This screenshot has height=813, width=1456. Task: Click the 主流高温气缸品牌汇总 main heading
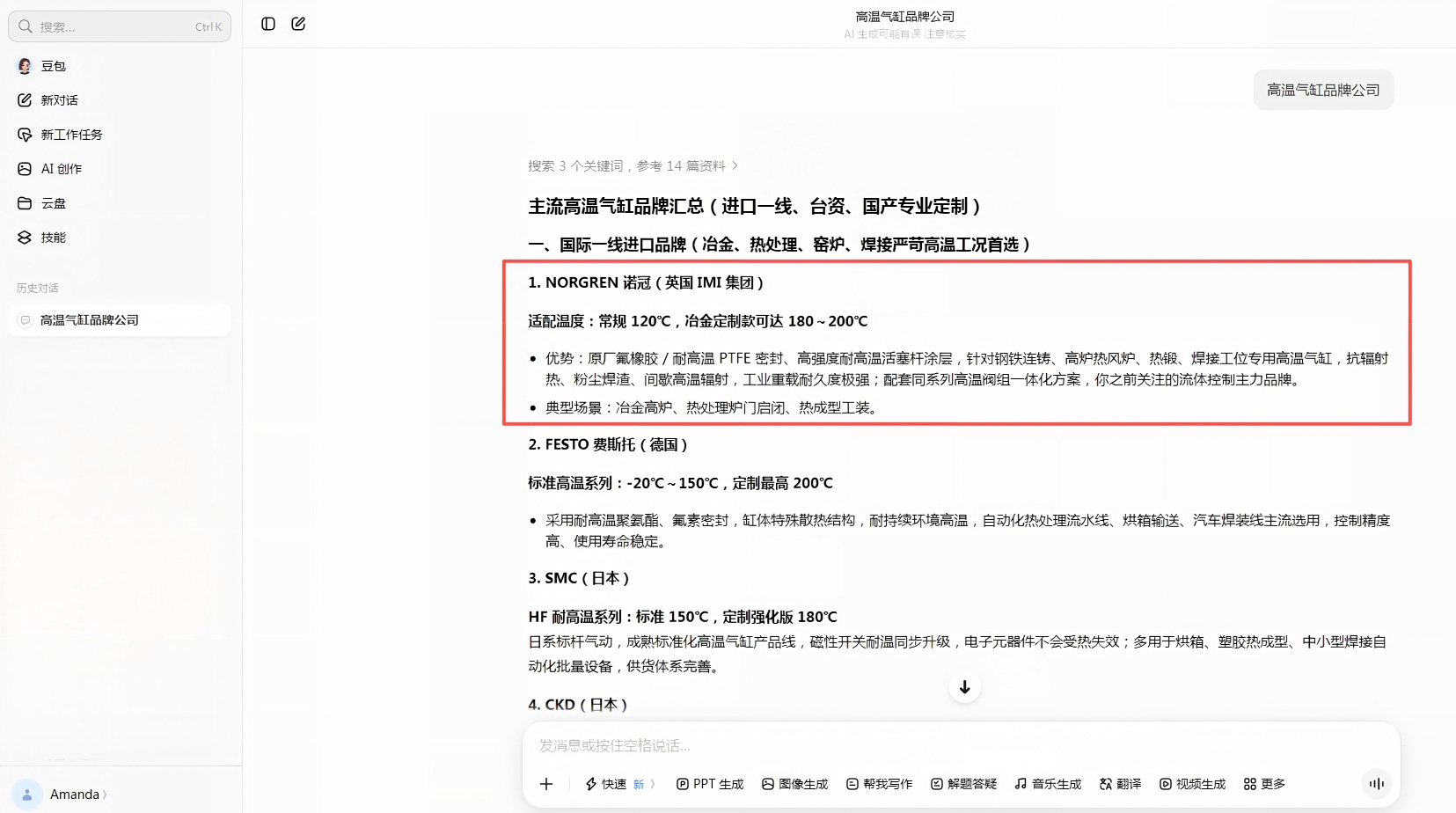click(x=754, y=206)
